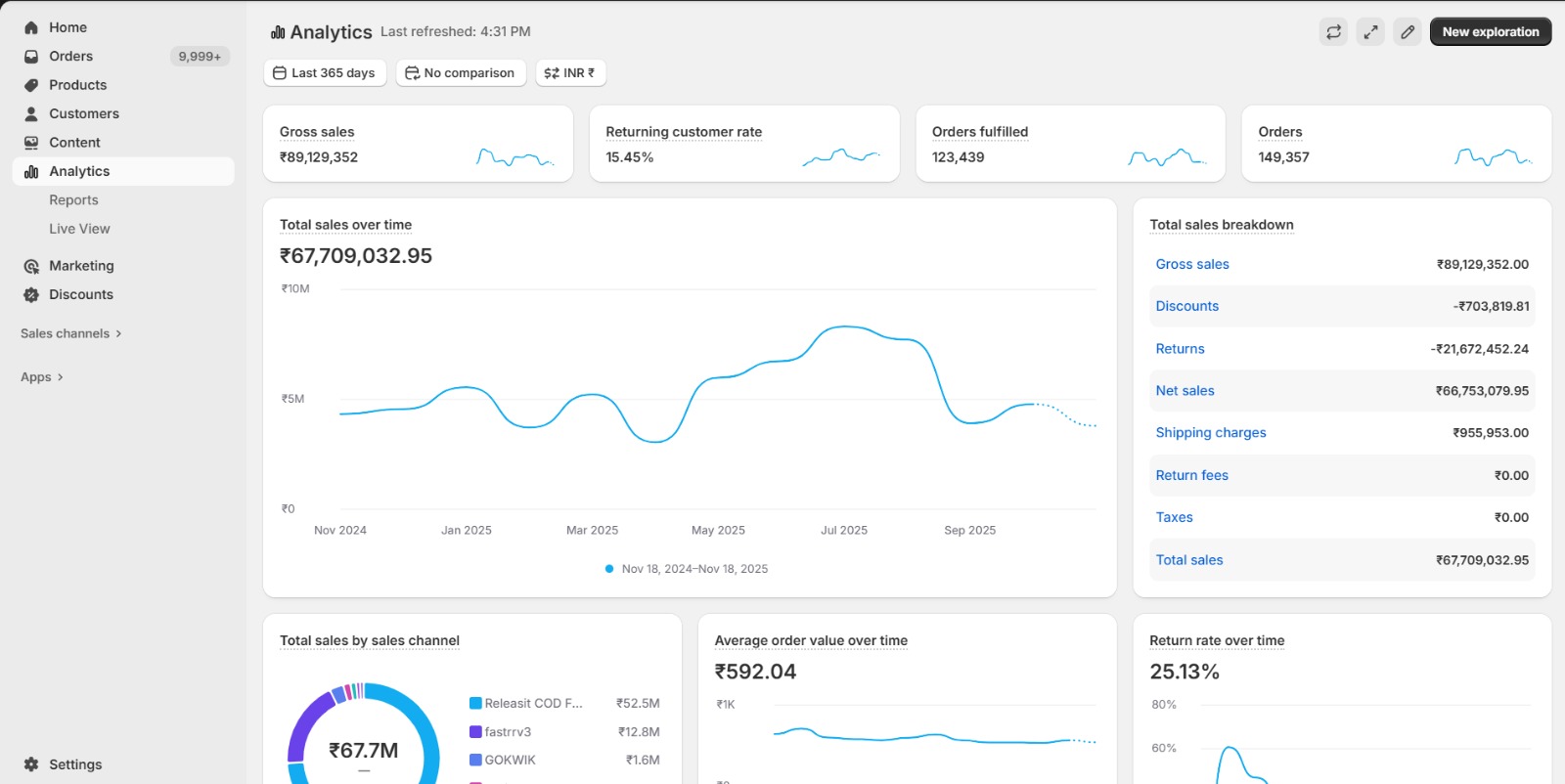Screen dimensions: 1565x784
Task: Open the INR currency selector
Action: click(x=570, y=73)
